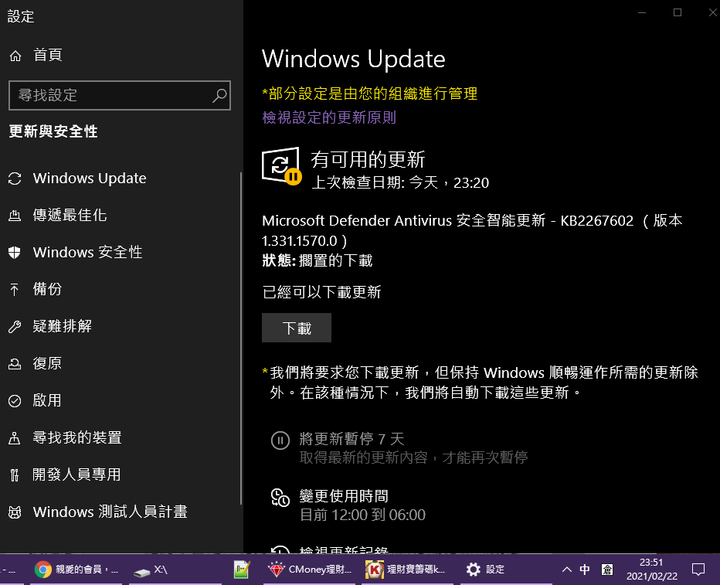Click the tools icon beside 開發人員專用

coord(15,475)
